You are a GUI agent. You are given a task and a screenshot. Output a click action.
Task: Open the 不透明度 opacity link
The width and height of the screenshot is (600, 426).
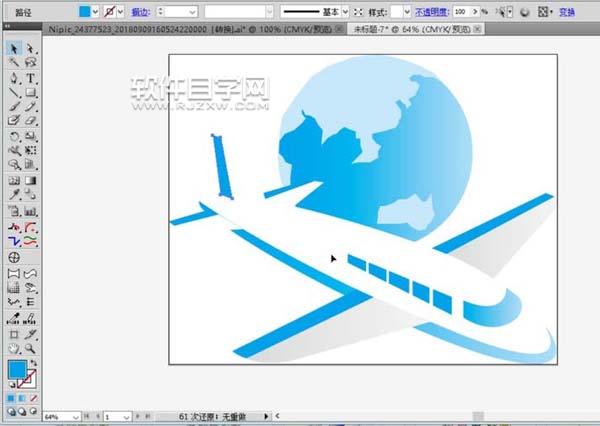point(432,12)
